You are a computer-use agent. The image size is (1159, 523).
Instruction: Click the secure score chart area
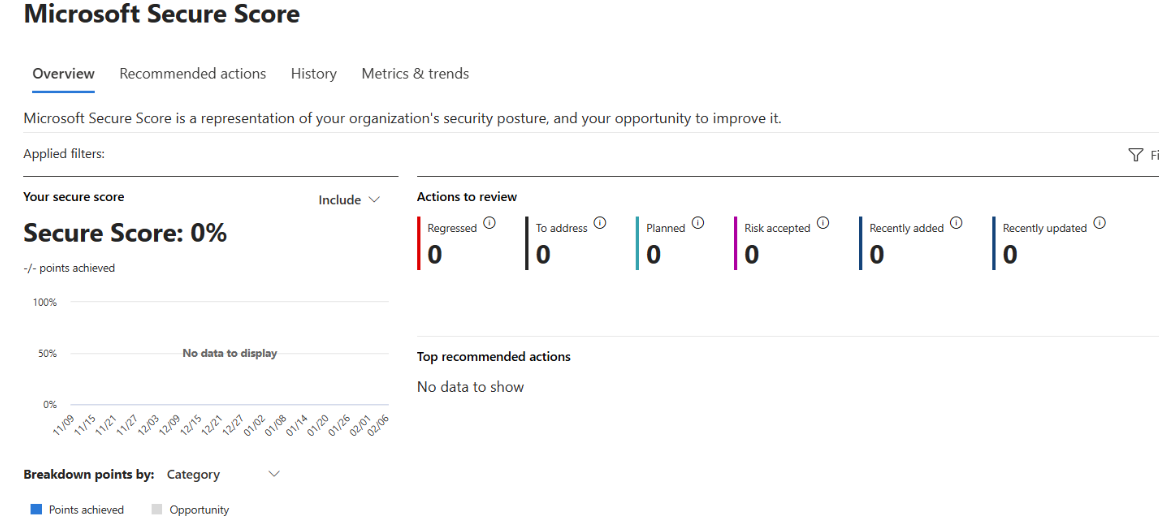pos(228,354)
